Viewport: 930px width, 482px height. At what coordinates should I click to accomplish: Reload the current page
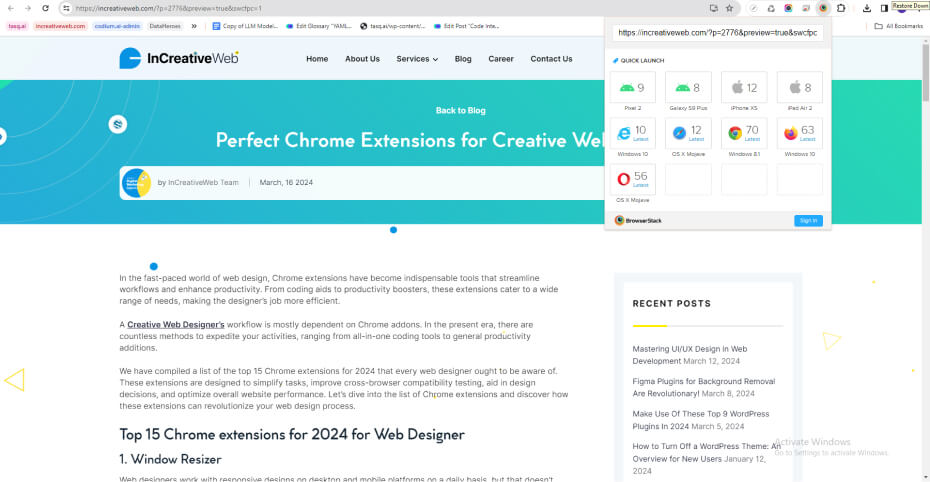tap(45, 8)
